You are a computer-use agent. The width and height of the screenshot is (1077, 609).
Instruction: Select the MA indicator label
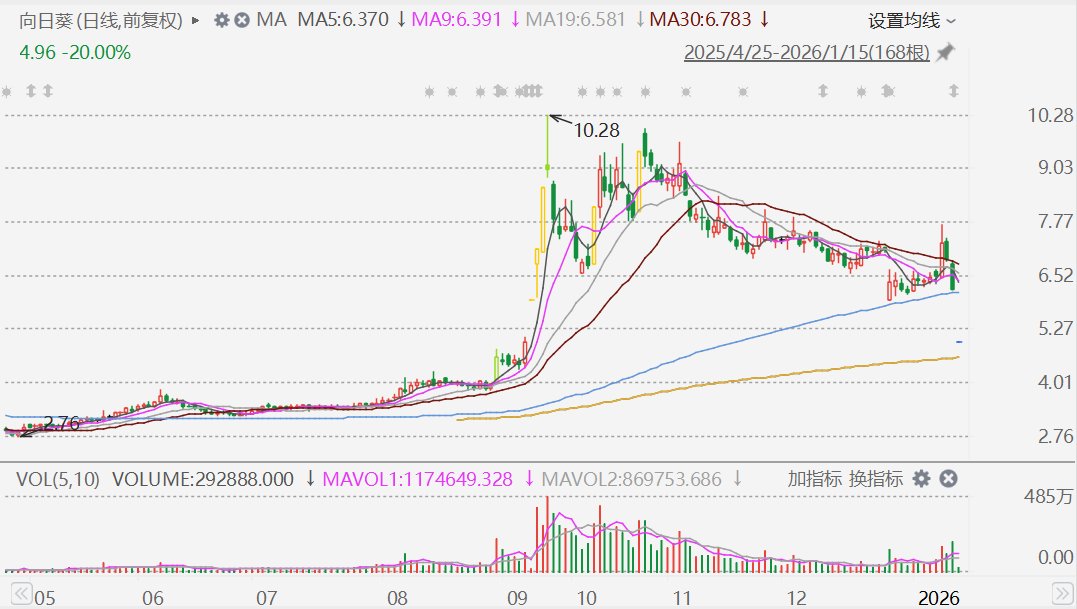(x=271, y=20)
